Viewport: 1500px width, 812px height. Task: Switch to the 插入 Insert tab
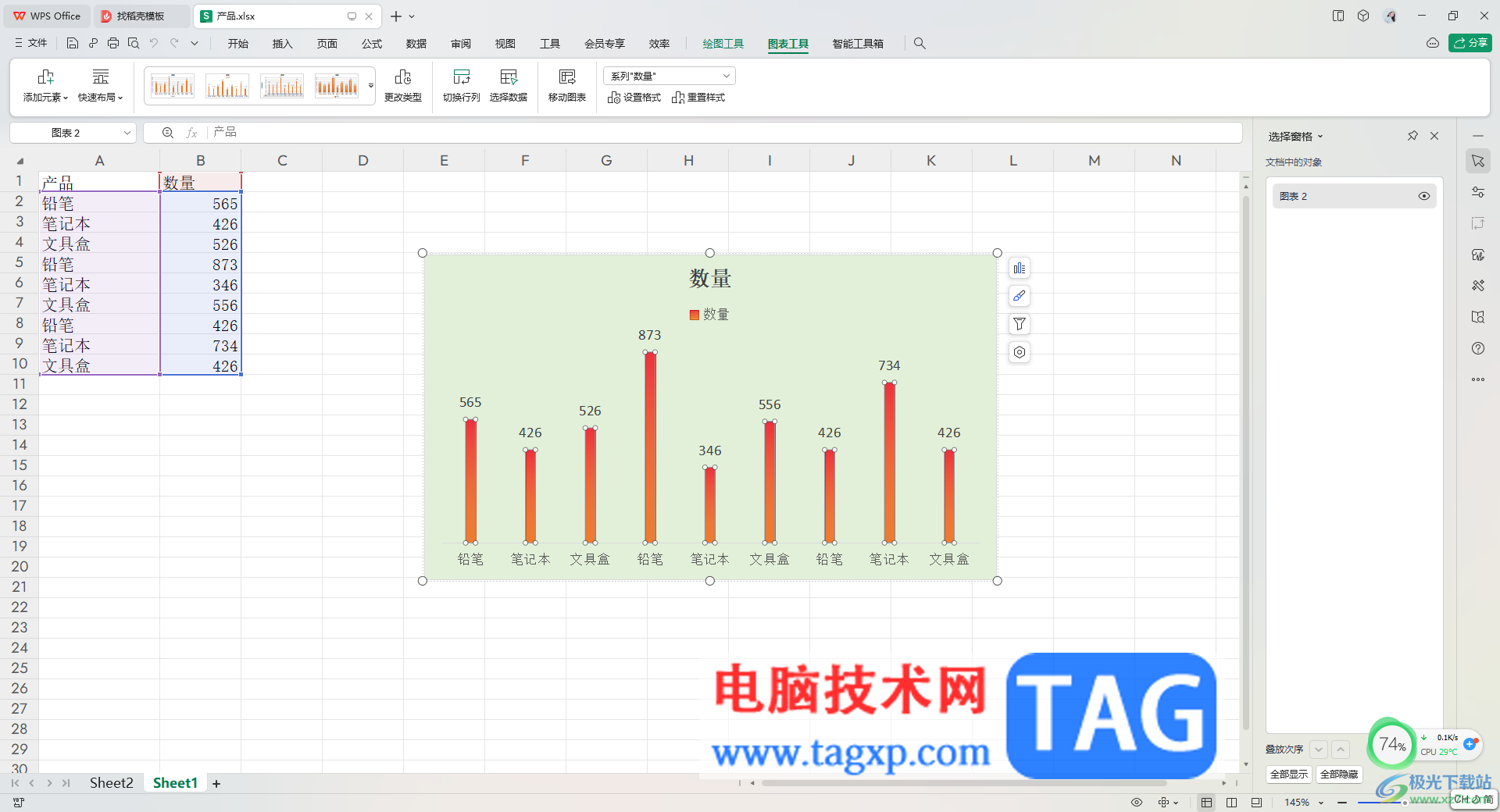pyautogui.click(x=282, y=44)
